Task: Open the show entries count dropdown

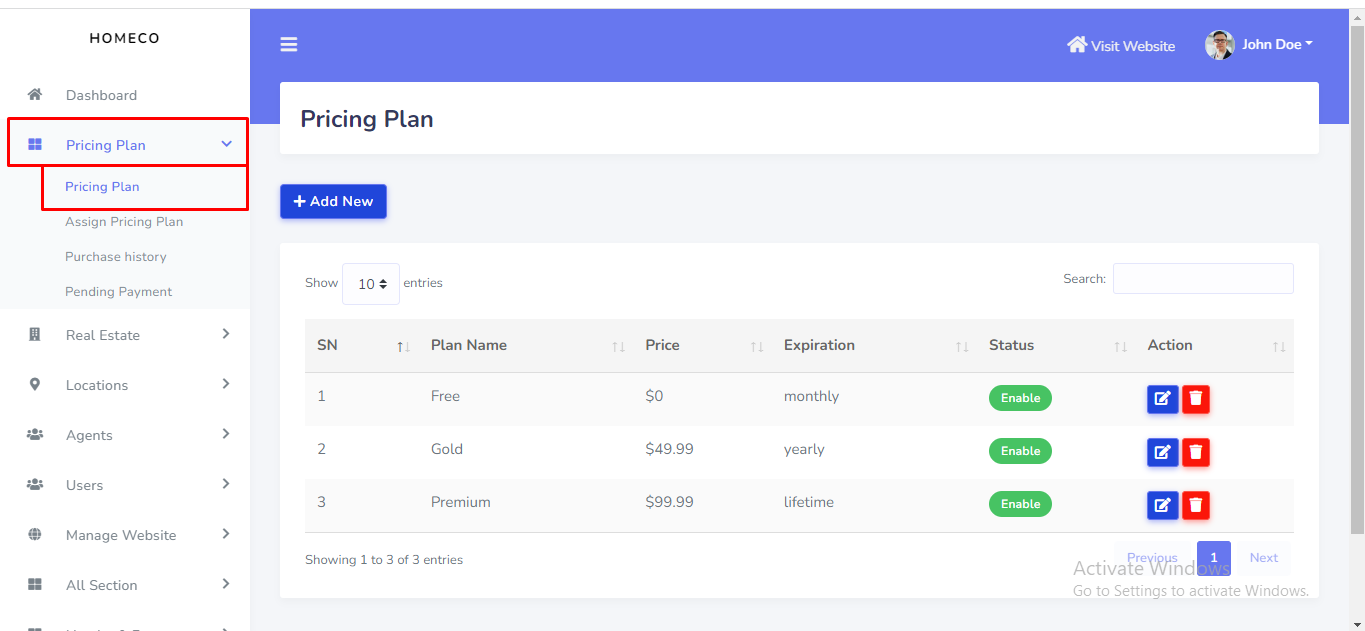Action: [371, 284]
